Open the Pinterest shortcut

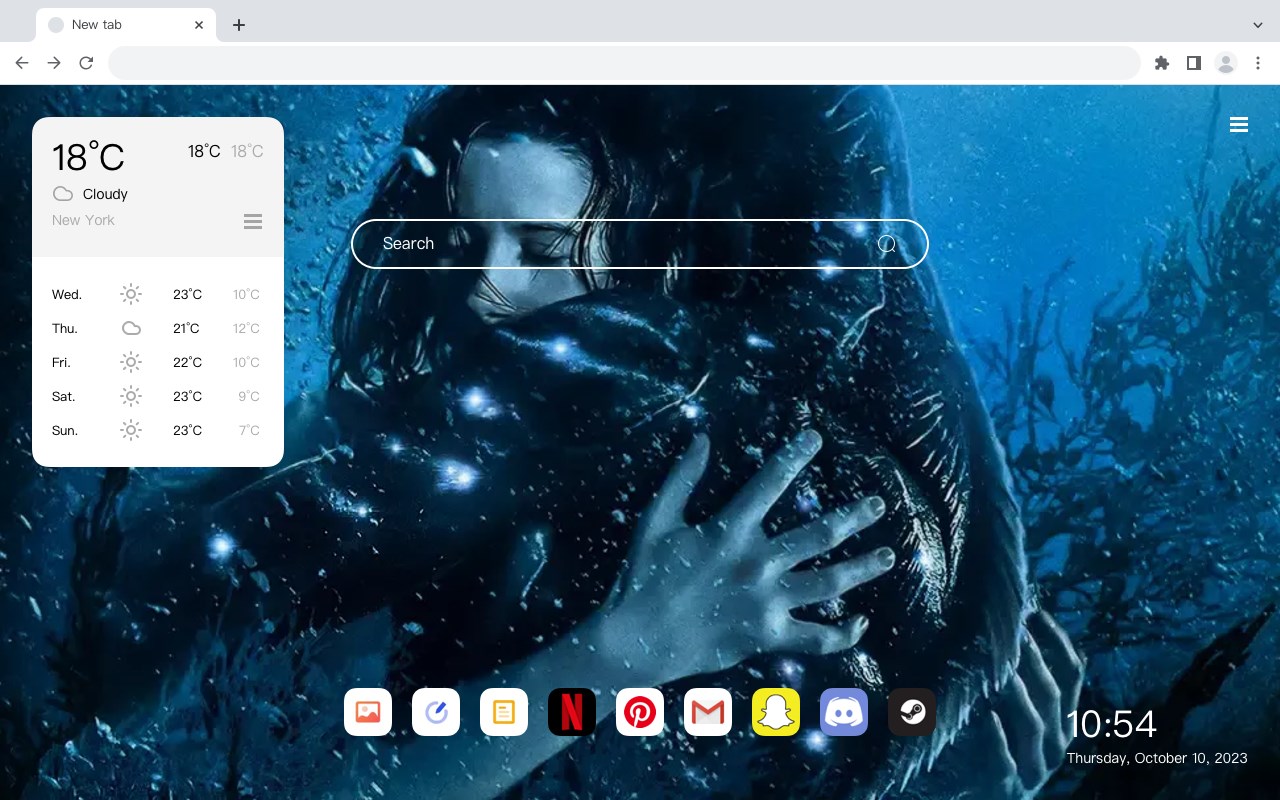(x=640, y=712)
